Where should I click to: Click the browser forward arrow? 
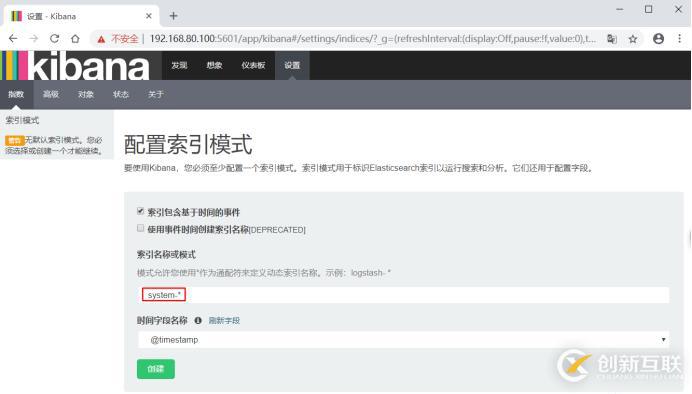pos(34,39)
